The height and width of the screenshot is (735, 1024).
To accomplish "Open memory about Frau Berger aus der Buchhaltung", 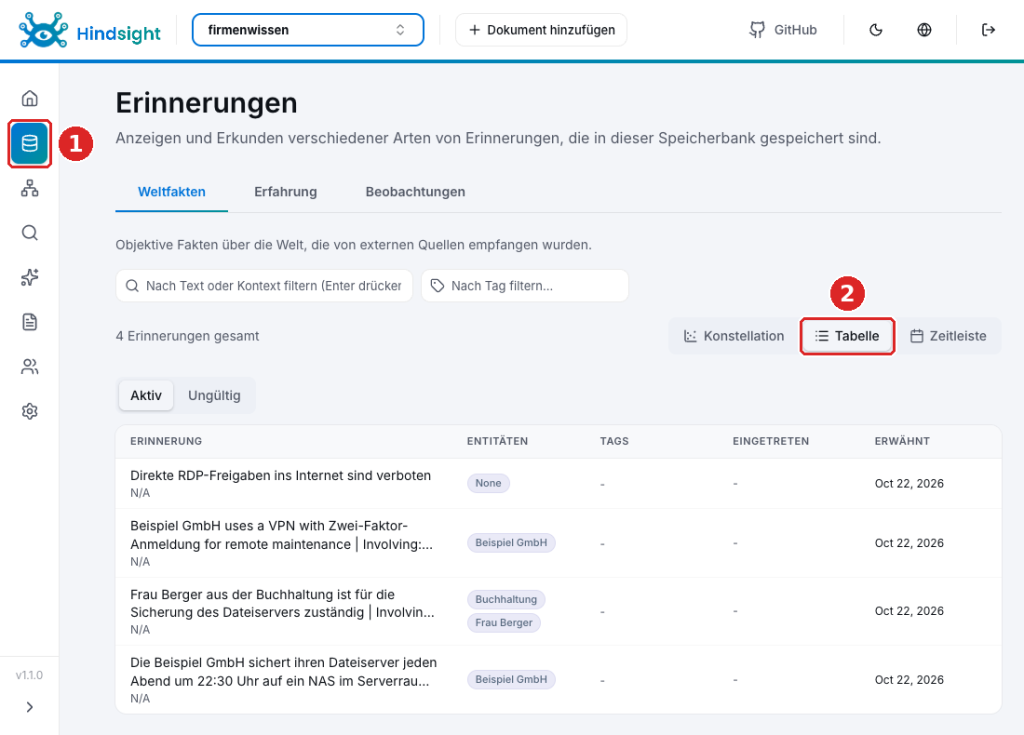I will coord(558,612).
